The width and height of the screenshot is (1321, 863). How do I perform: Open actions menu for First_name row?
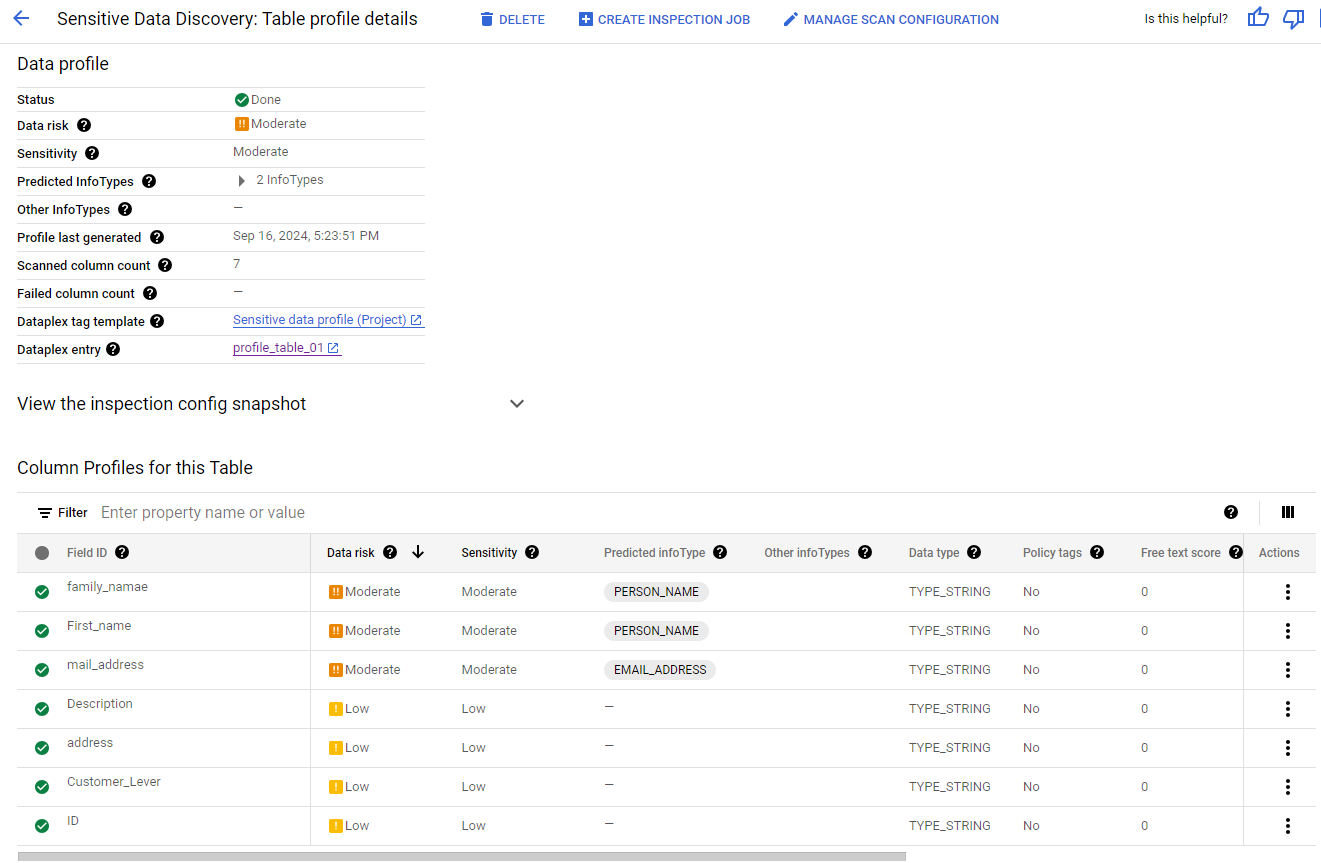pos(1288,631)
